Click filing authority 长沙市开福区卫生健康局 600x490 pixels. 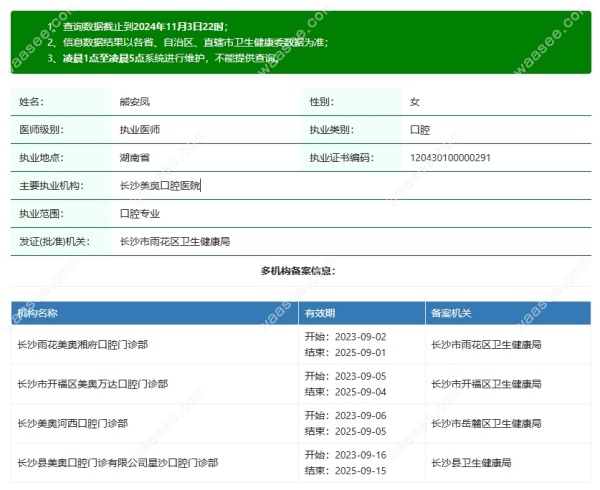pos(486,384)
